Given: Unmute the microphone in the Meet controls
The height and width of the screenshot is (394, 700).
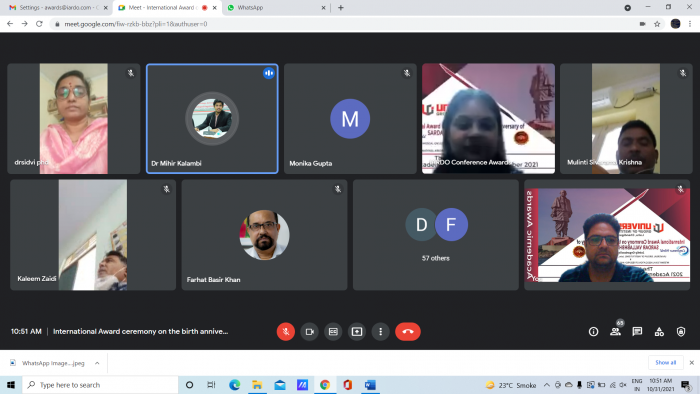Looking at the screenshot, I should pyautogui.click(x=286, y=332).
